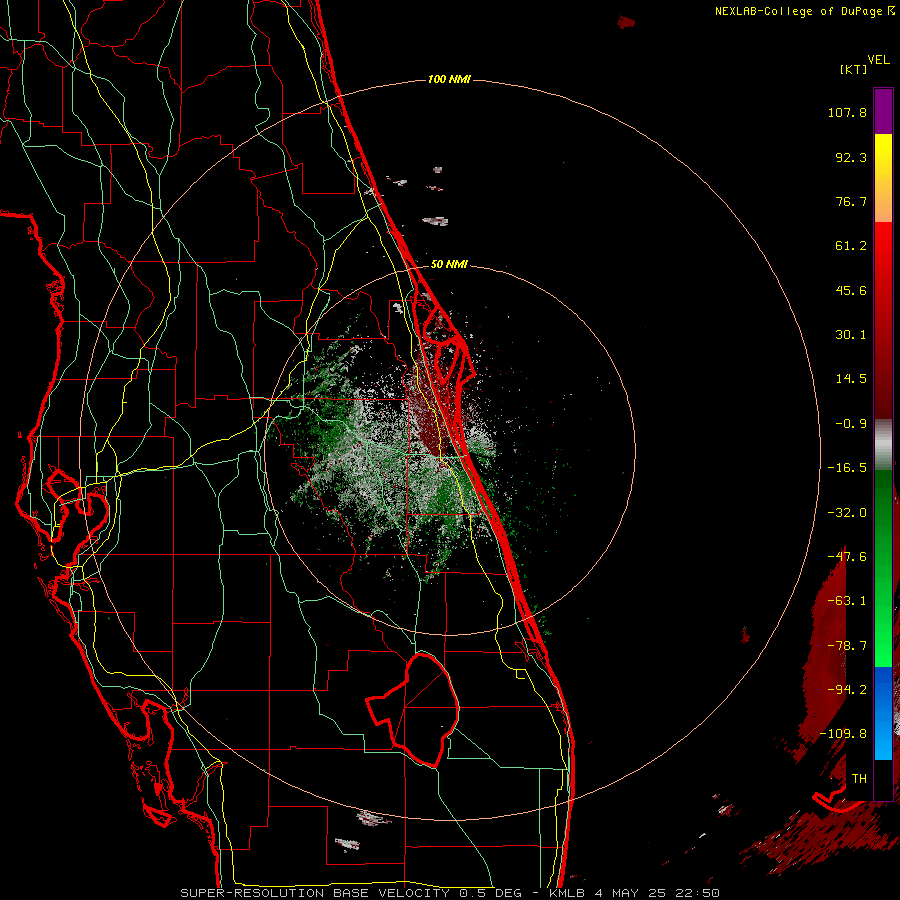
Task: Click the Super-Resolution Base Velocity caption
Action: [x=449, y=893]
